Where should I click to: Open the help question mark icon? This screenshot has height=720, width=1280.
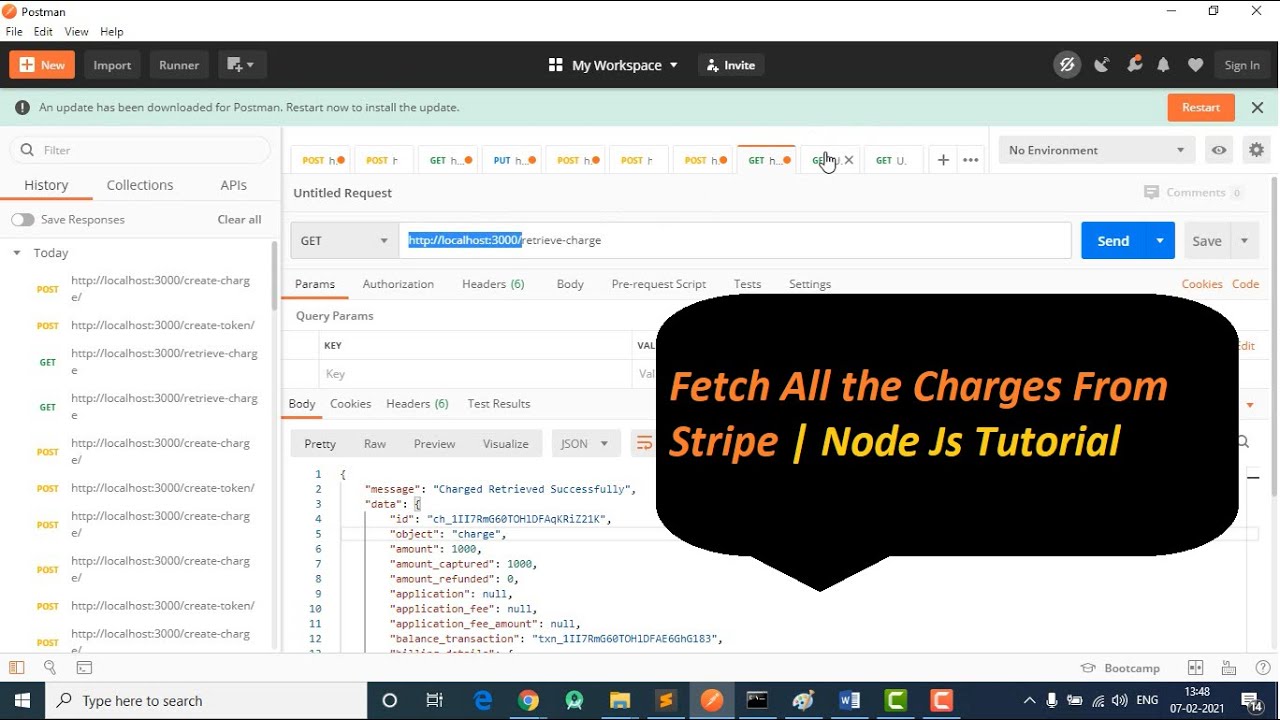click(1263, 668)
